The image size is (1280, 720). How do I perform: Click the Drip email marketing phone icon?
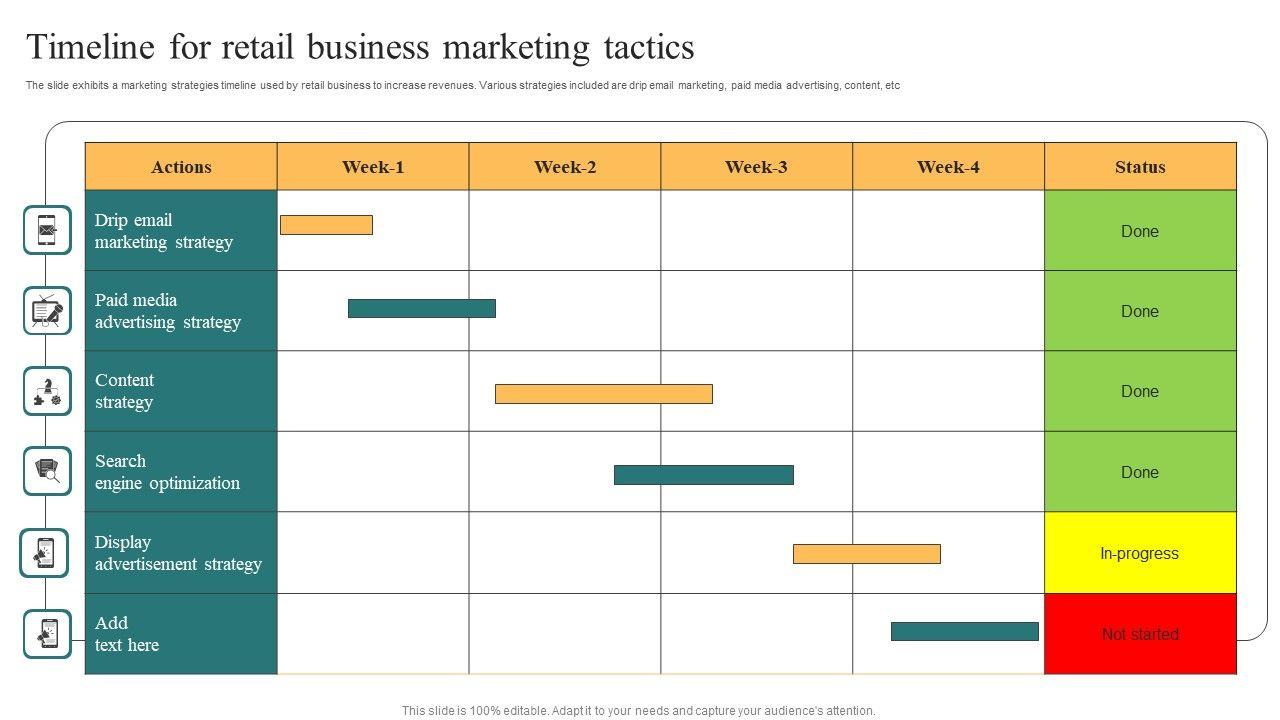click(x=48, y=230)
